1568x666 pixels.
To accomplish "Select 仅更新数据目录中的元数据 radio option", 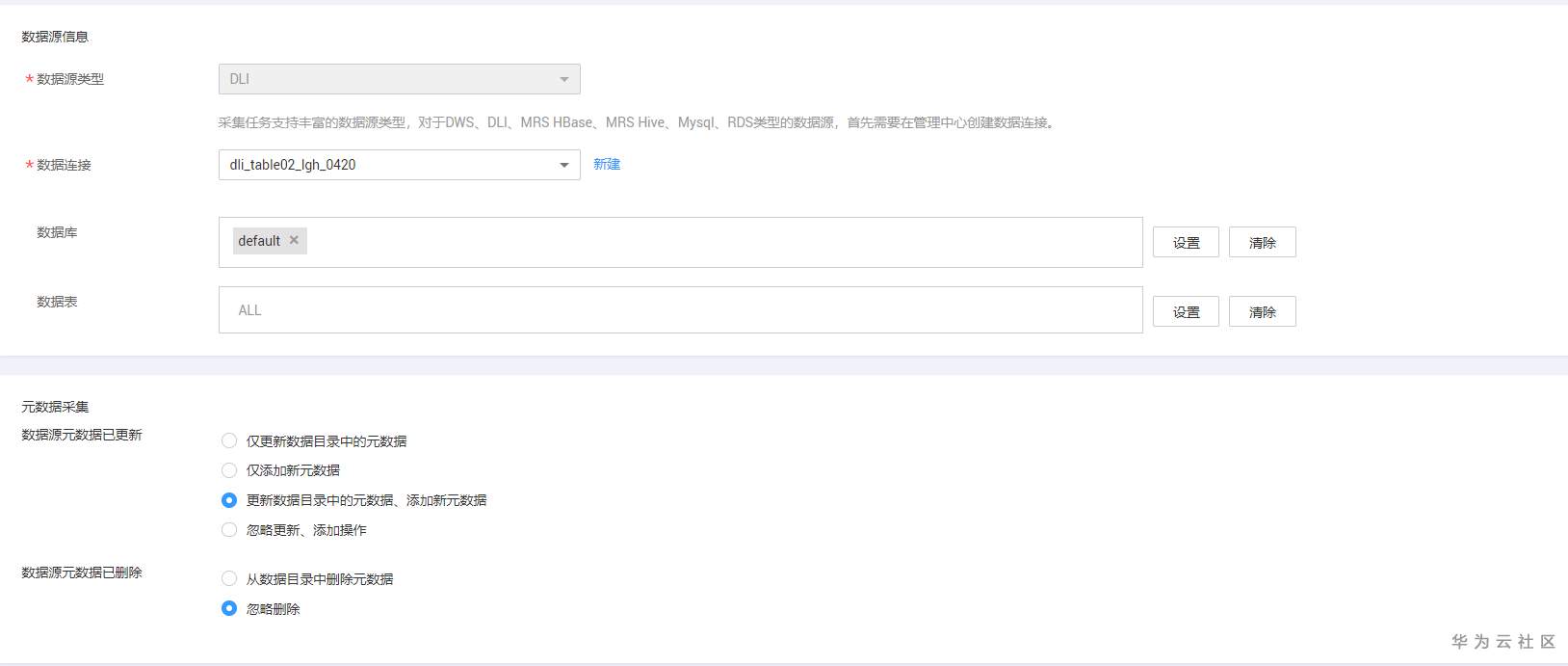I will pyautogui.click(x=229, y=440).
